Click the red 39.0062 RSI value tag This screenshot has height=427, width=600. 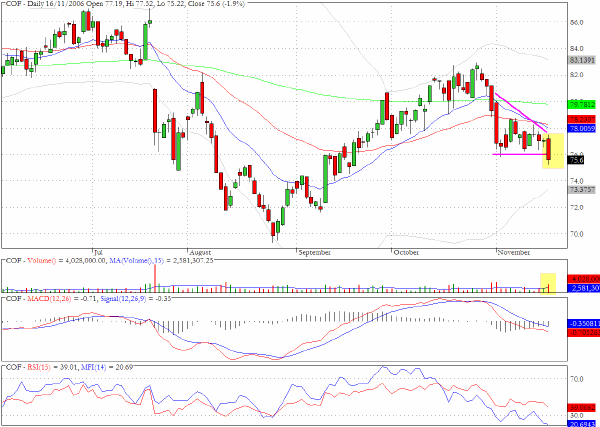tap(582, 408)
